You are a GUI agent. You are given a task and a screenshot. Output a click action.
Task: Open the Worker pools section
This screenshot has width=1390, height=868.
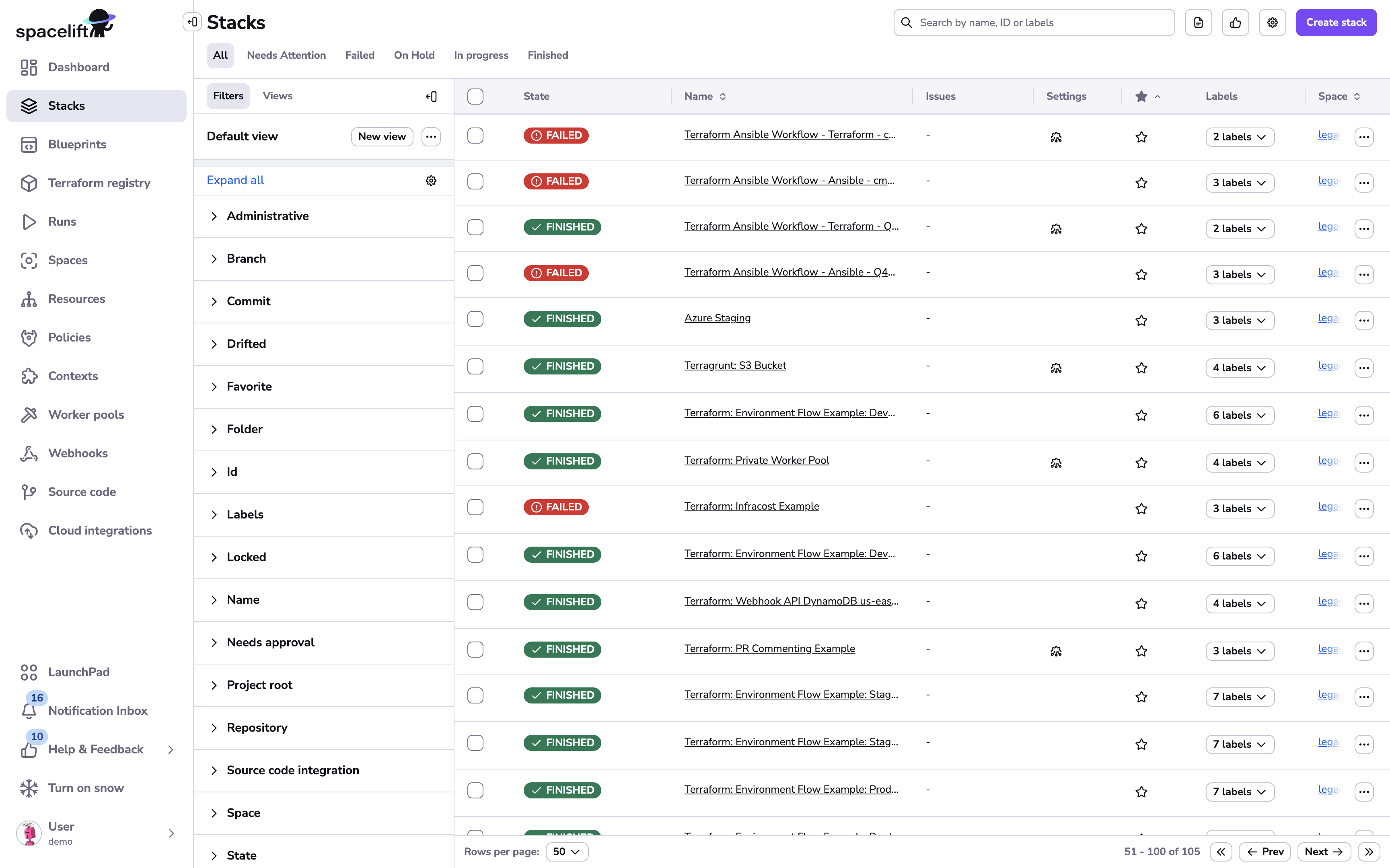click(86, 414)
